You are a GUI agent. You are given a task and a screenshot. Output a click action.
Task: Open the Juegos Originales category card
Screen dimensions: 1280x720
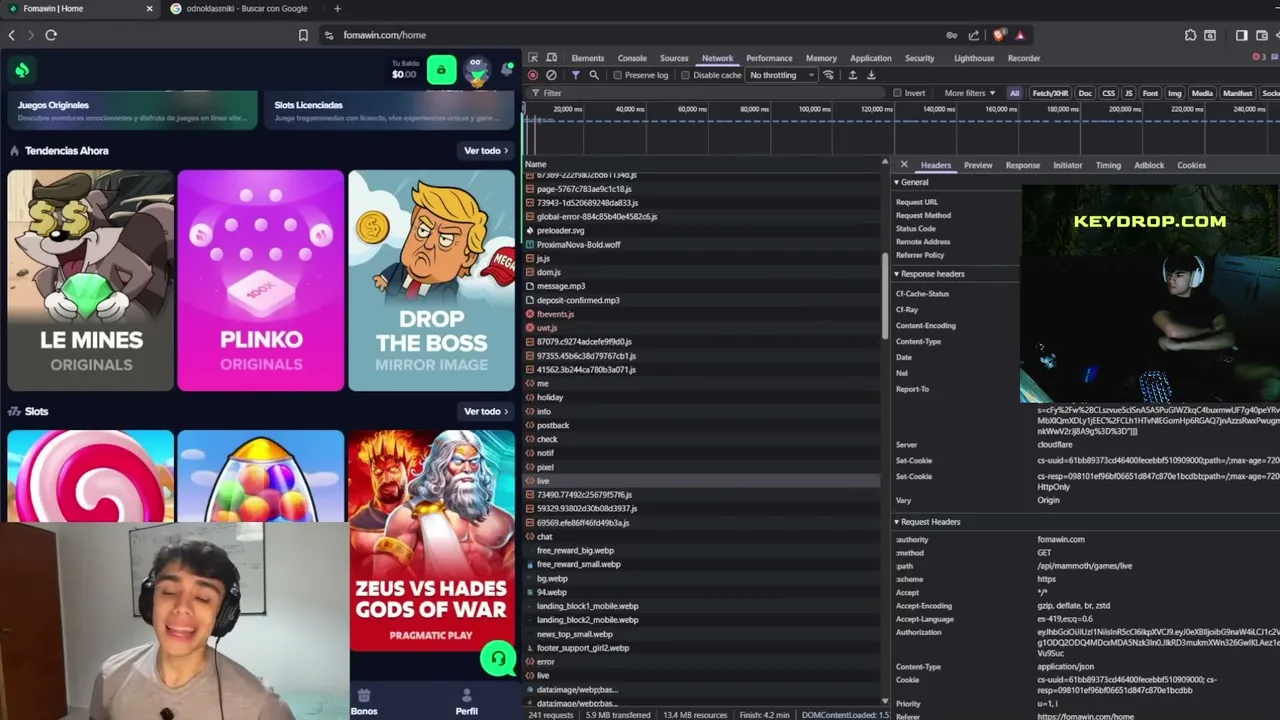click(x=132, y=110)
